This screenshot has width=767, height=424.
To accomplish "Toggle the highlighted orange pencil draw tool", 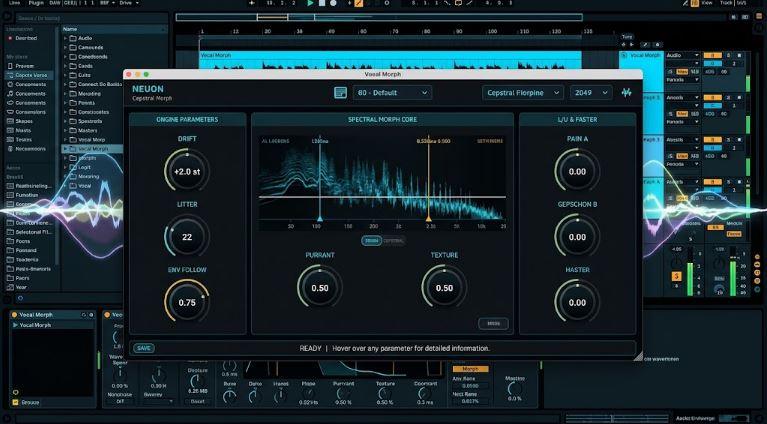I will 359,3.
